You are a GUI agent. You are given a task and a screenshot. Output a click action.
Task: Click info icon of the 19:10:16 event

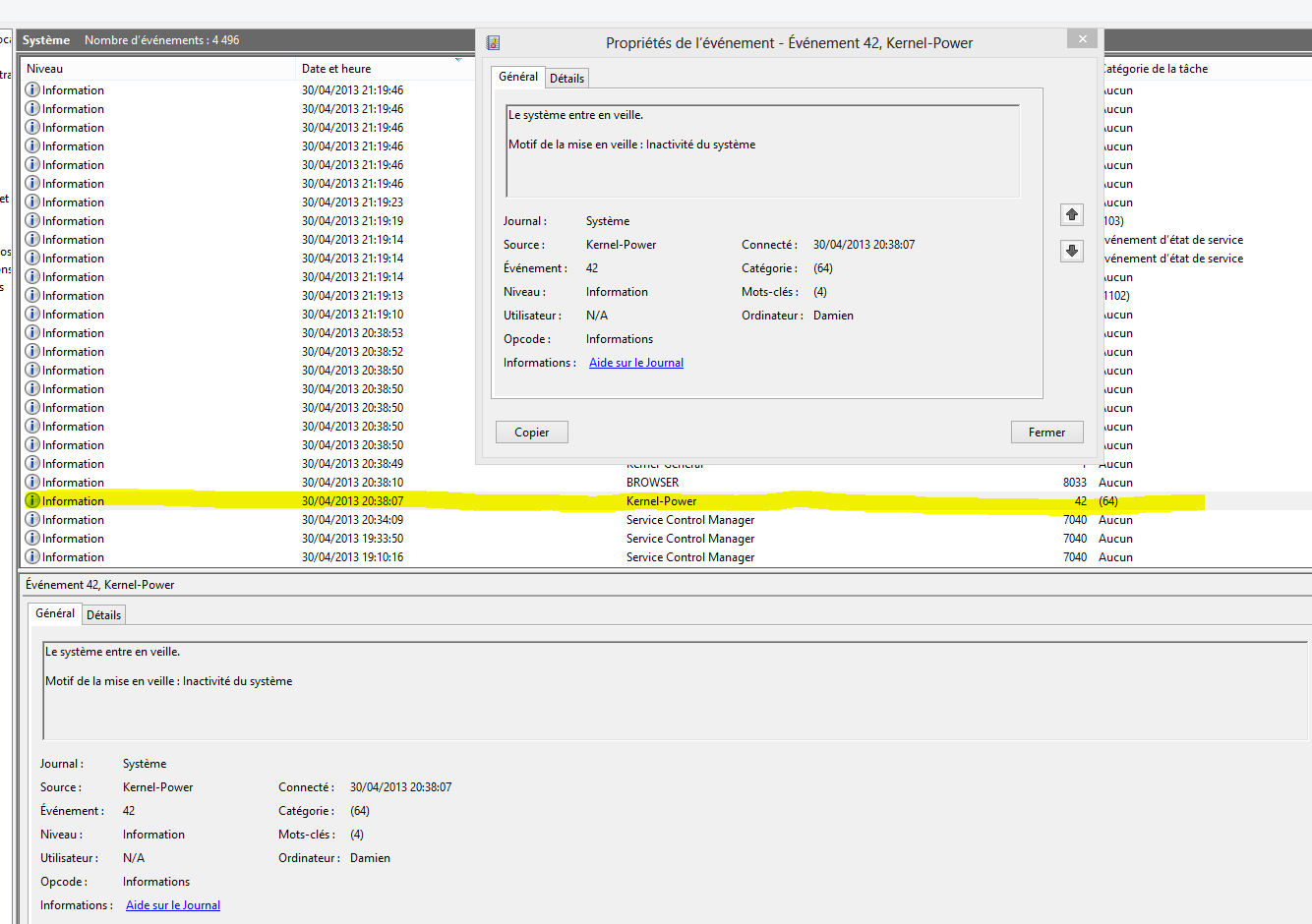[32, 557]
